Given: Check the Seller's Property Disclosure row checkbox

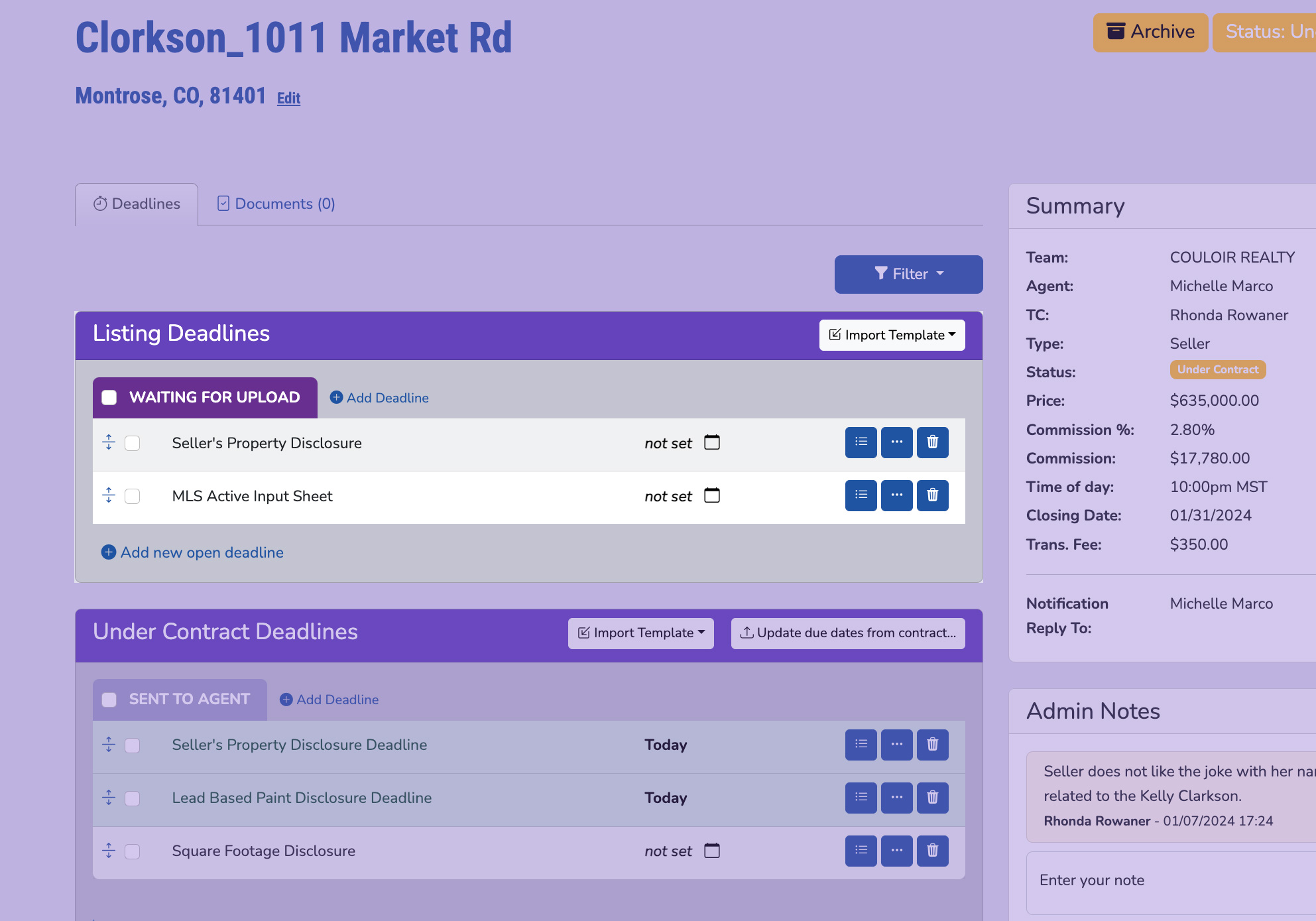Looking at the screenshot, I should click(132, 443).
